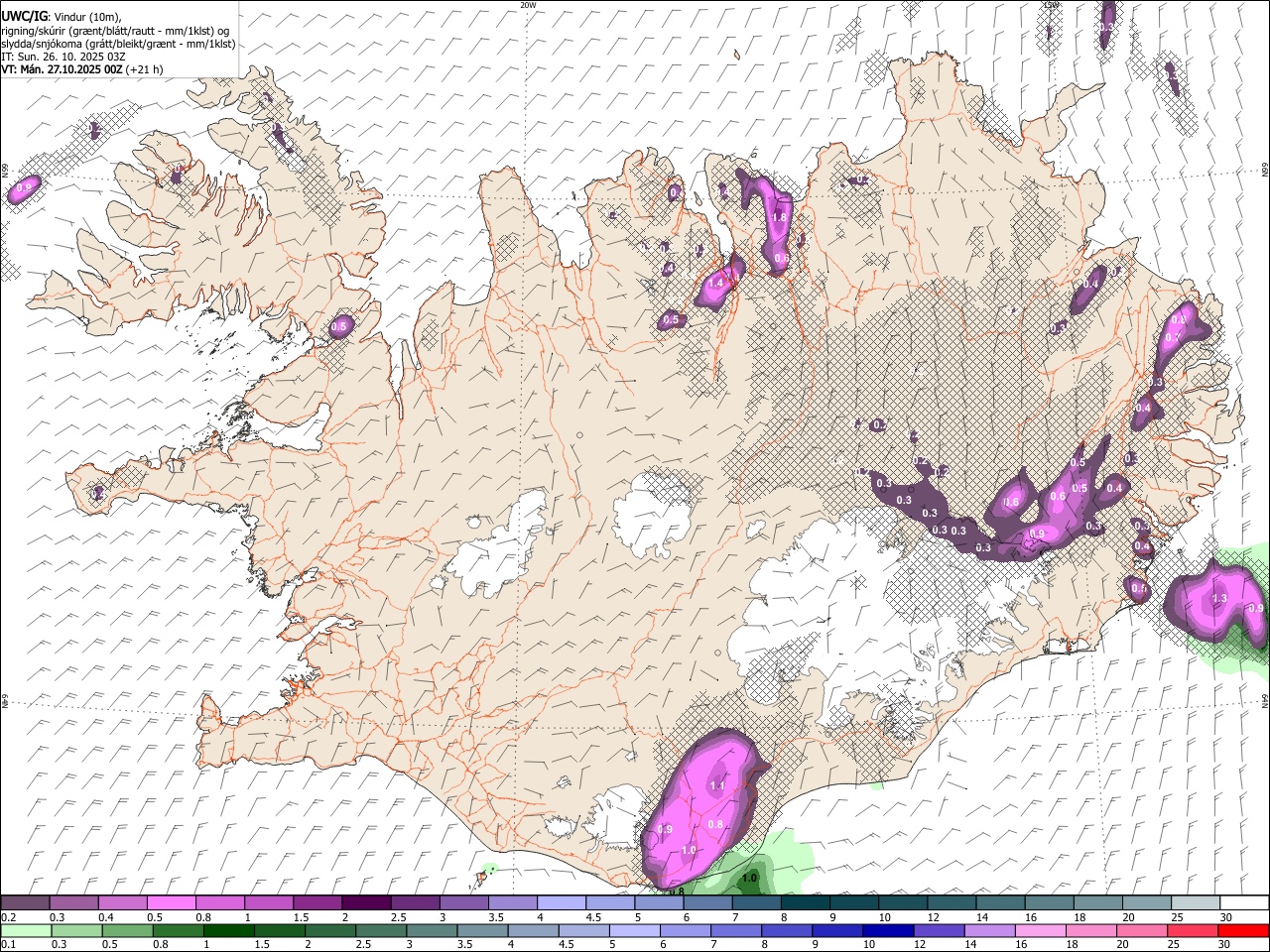
Task: Click the '12' label on the upper color scale
Action: [935, 917]
